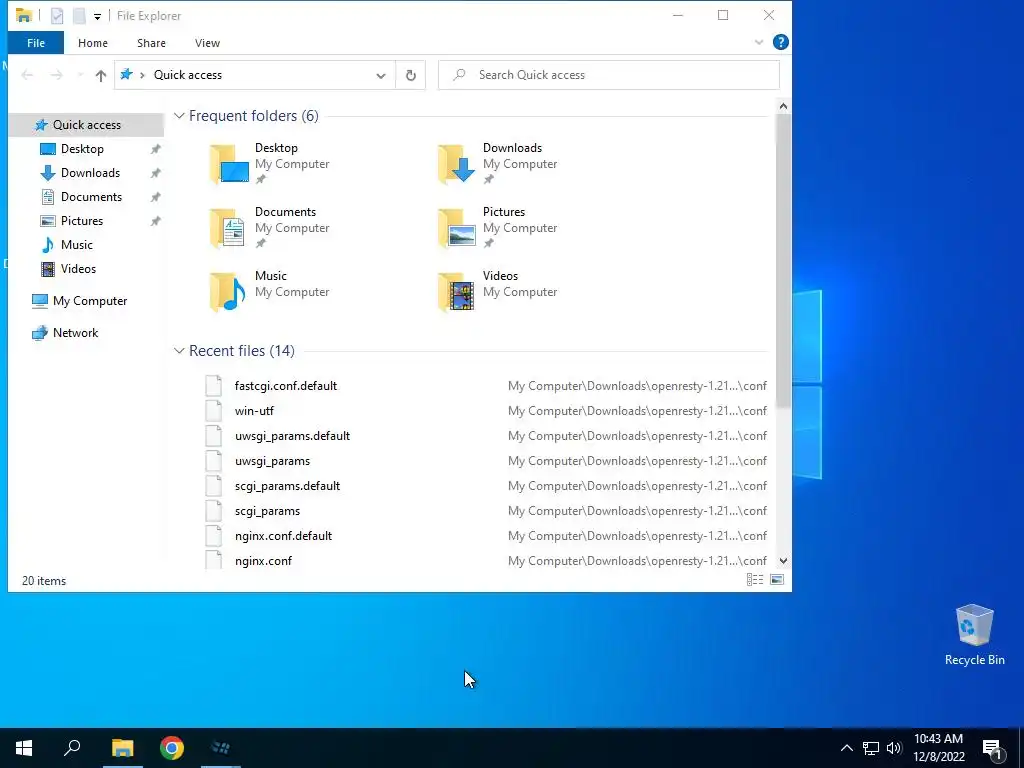Image resolution: width=1024 pixels, height=768 pixels.
Task: Switch to Large icons view layout icon
Action: coord(776,580)
